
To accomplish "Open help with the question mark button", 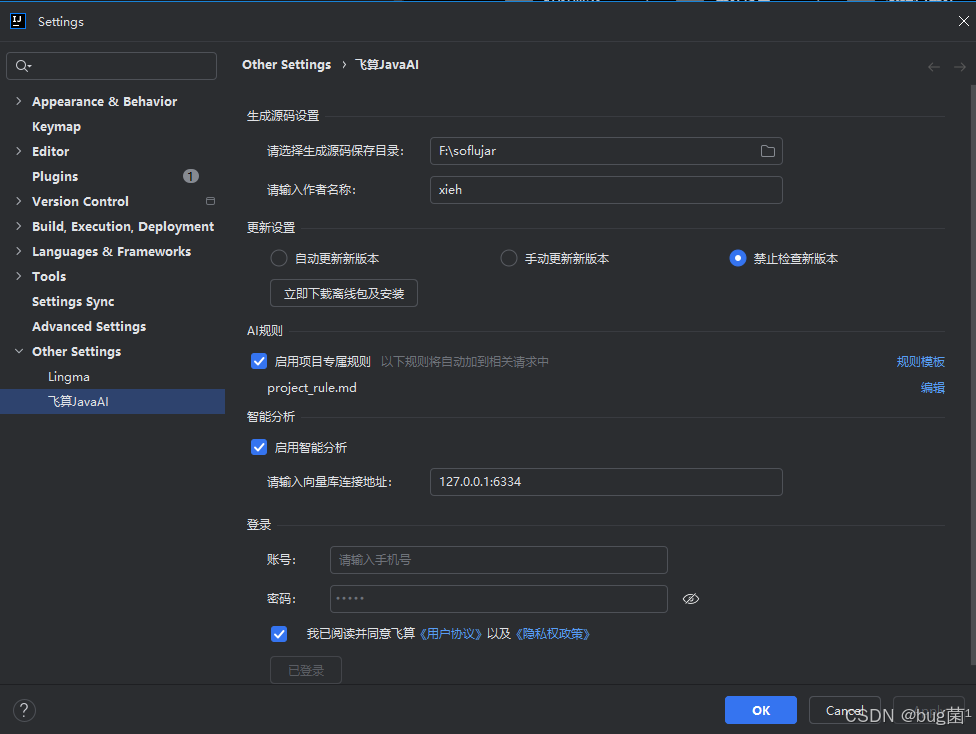I will point(24,710).
